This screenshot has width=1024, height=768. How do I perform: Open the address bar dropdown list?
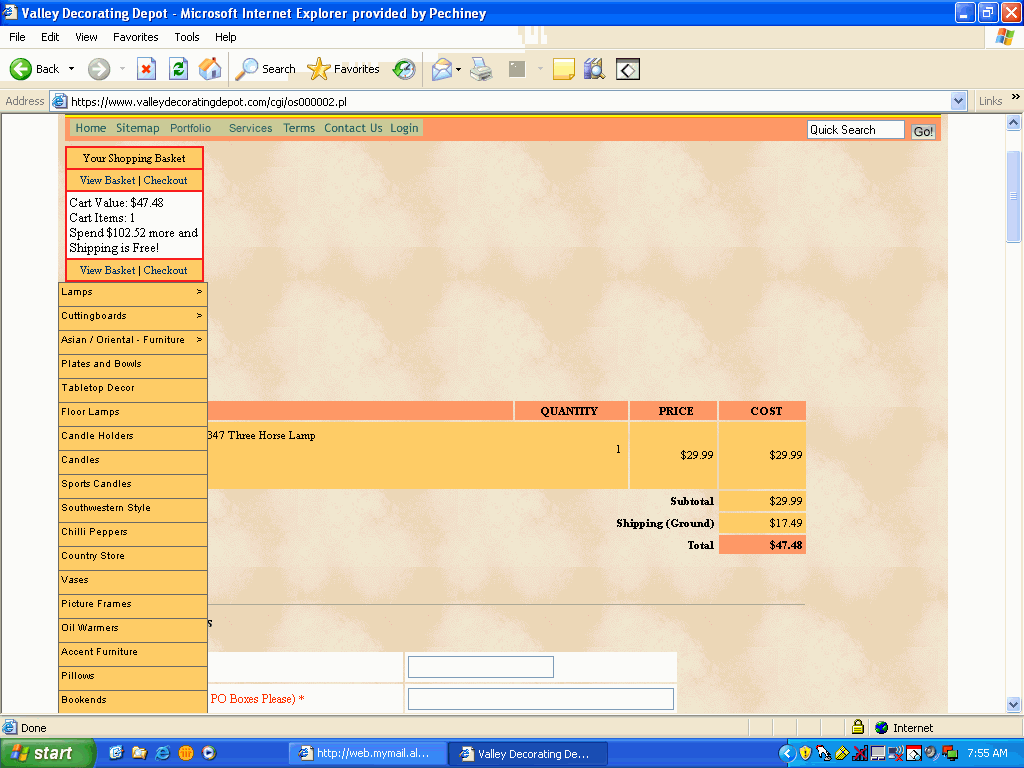click(958, 101)
